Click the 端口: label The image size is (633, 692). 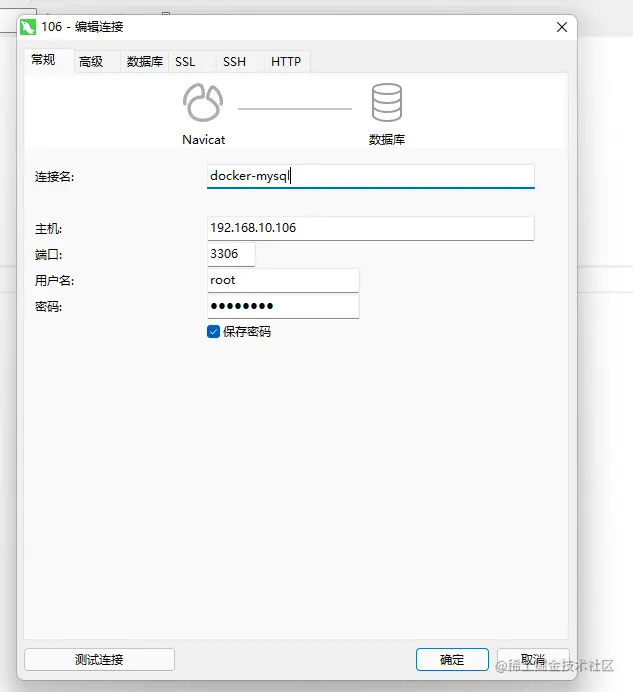pyautogui.click(x=48, y=255)
